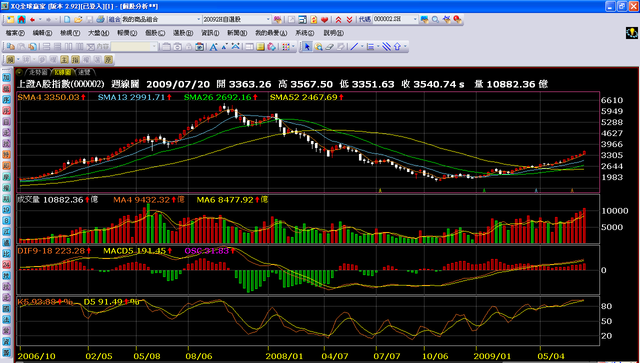640x363 pixels.
Task: Open the 200928自選股 dropdown list
Action: click(x=269, y=19)
